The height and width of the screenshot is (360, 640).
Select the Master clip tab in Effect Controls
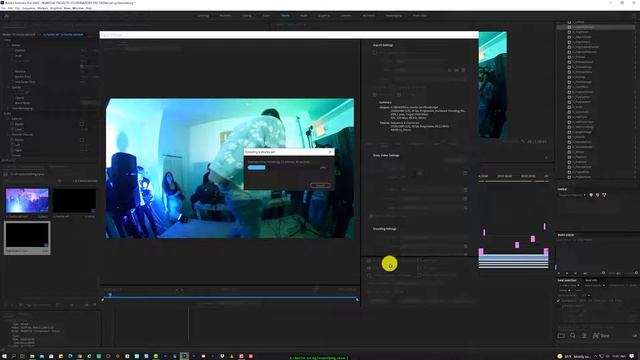(19, 35)
